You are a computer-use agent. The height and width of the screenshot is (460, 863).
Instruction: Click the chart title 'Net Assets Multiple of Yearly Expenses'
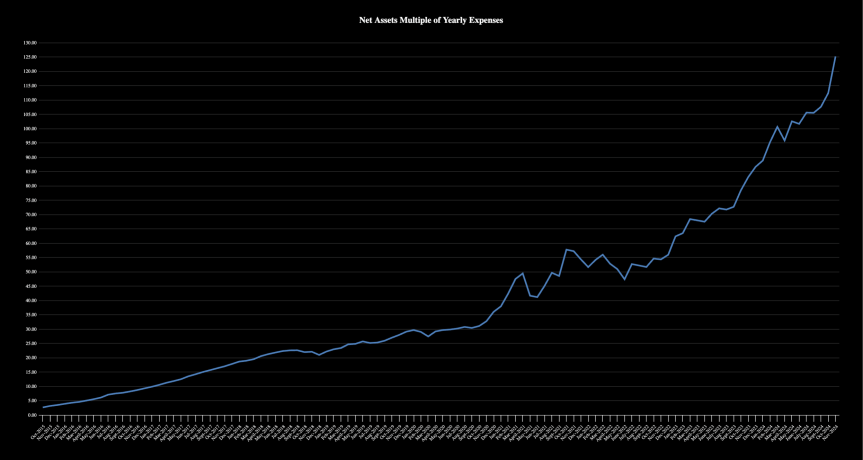(431, 20)
